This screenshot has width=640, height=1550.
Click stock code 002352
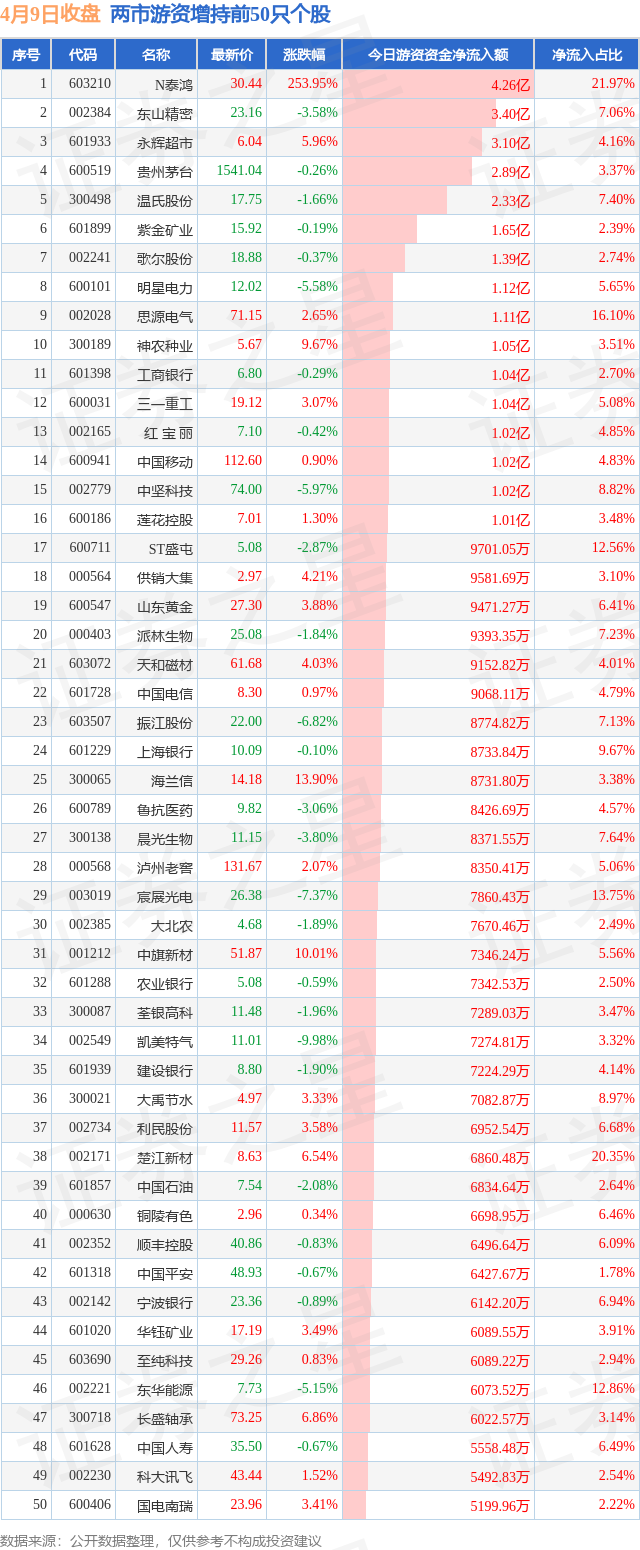point(90,1244)
